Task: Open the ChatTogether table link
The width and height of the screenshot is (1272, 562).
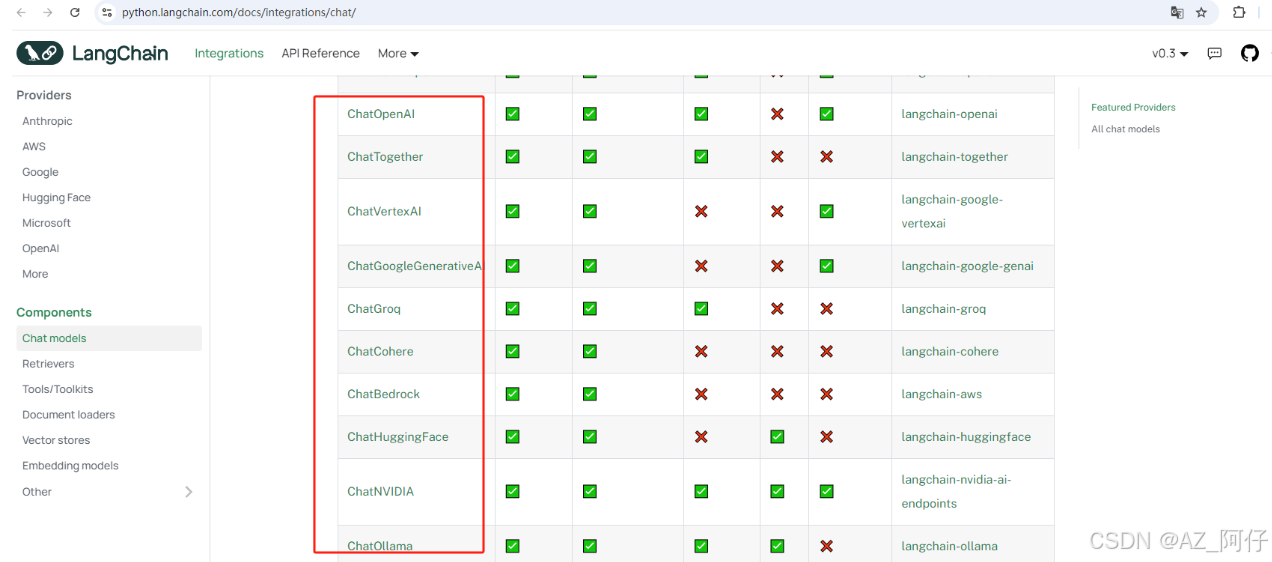Action: point(385,157)
